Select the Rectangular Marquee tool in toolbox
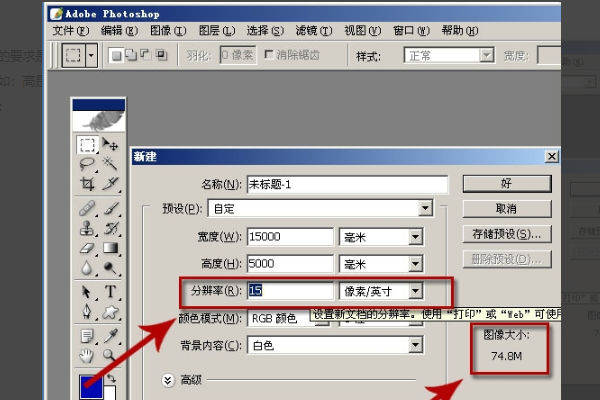 pyautogui.click(x=87, y=145)
